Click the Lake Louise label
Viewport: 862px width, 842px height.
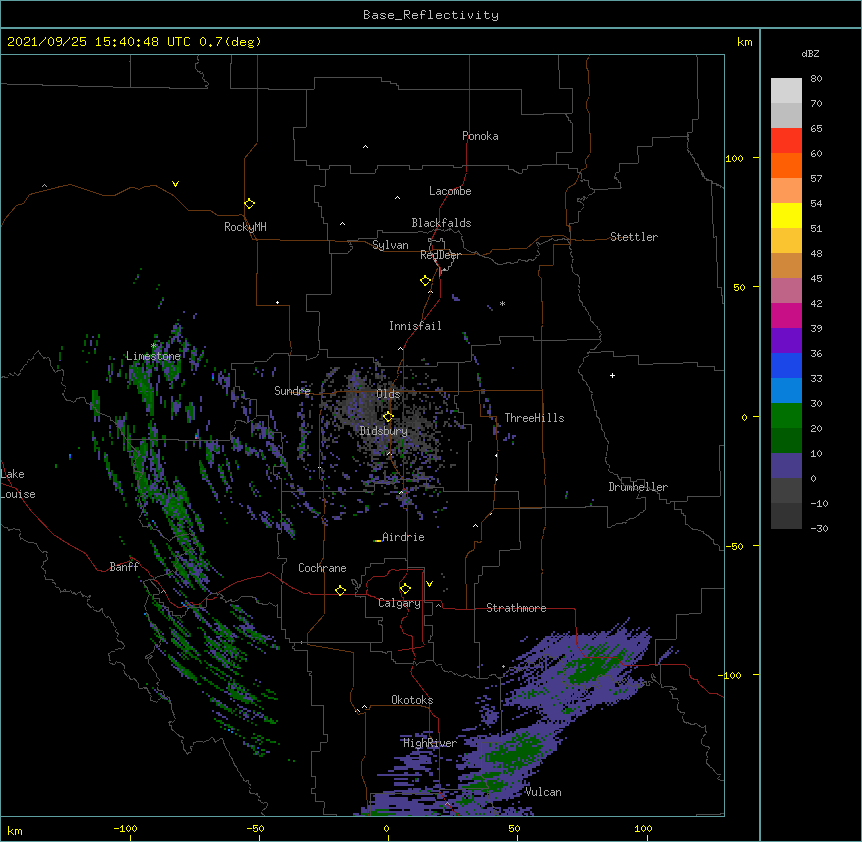[x=18, y=484]
